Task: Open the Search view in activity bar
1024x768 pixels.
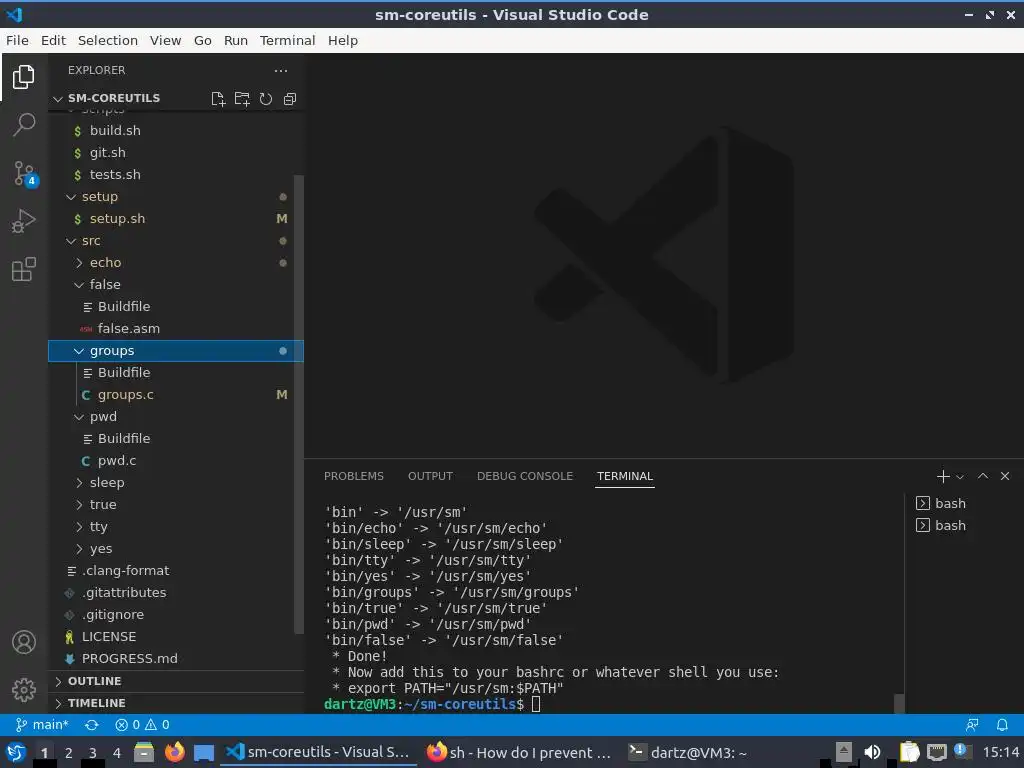Action: [24, 124]
